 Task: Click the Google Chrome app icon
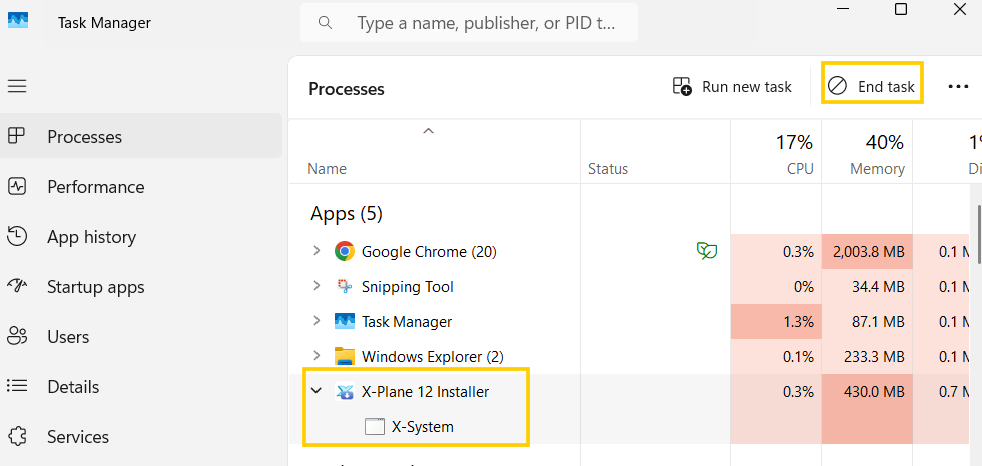coord(345,252)
